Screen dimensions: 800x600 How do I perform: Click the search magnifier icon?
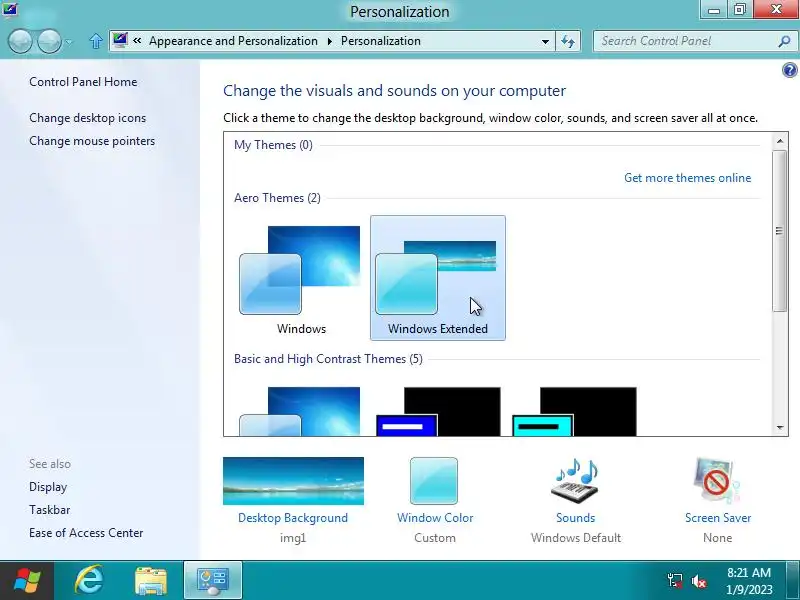pyautogui.click(x=784, y=41)
